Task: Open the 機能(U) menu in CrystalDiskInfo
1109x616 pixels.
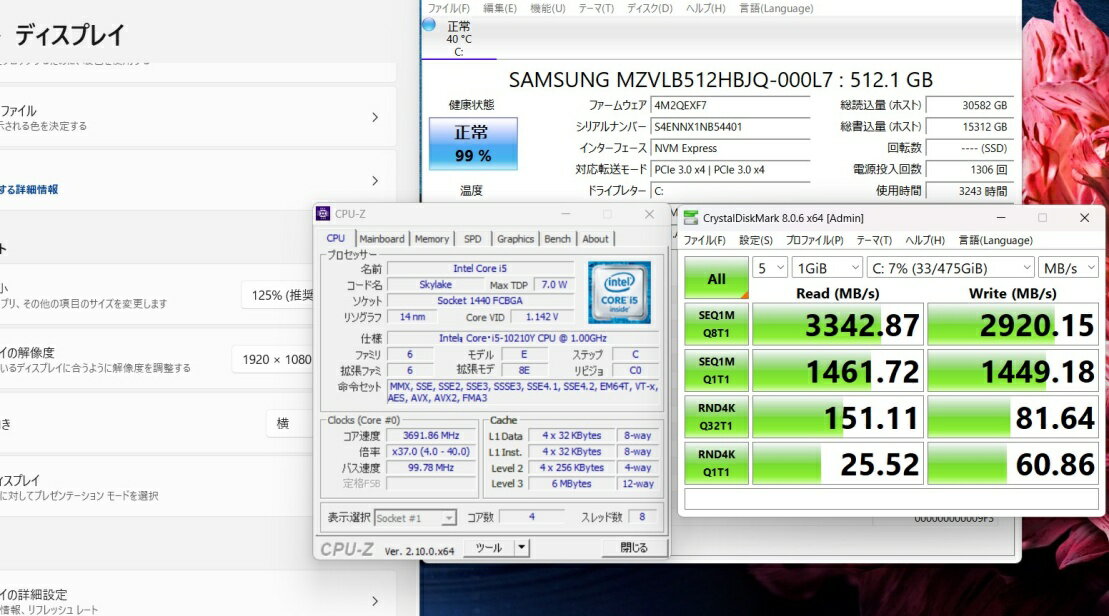Action: click(x=548, y=8)
